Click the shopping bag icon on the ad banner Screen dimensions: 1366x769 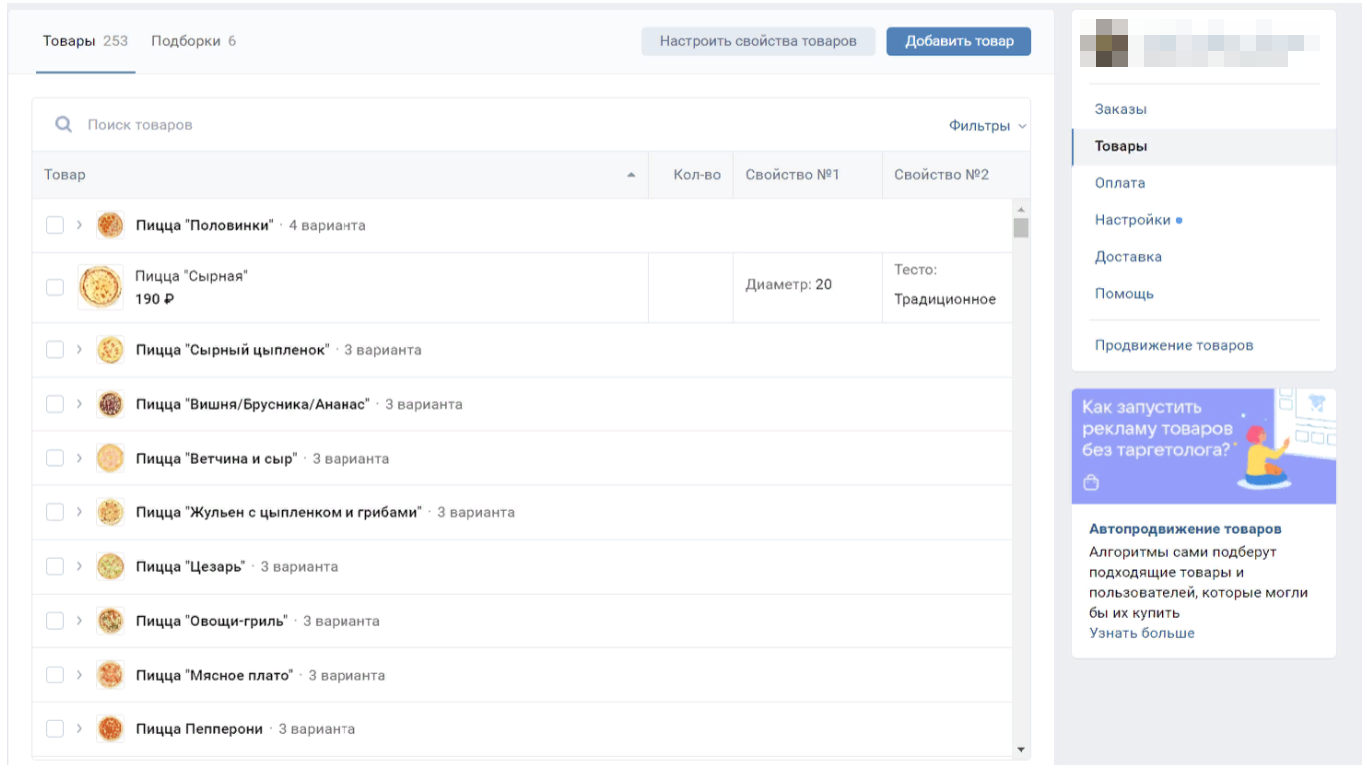click(1091, 483)
